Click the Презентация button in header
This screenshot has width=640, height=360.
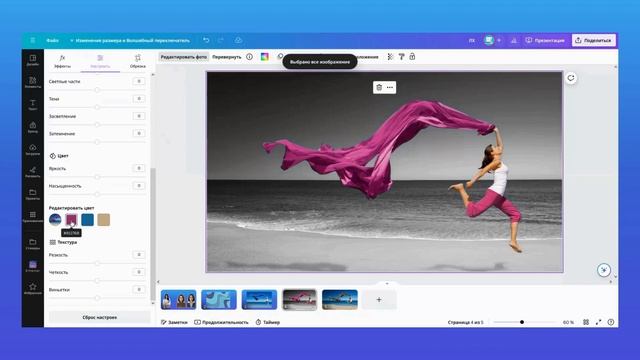coord(545,40)
